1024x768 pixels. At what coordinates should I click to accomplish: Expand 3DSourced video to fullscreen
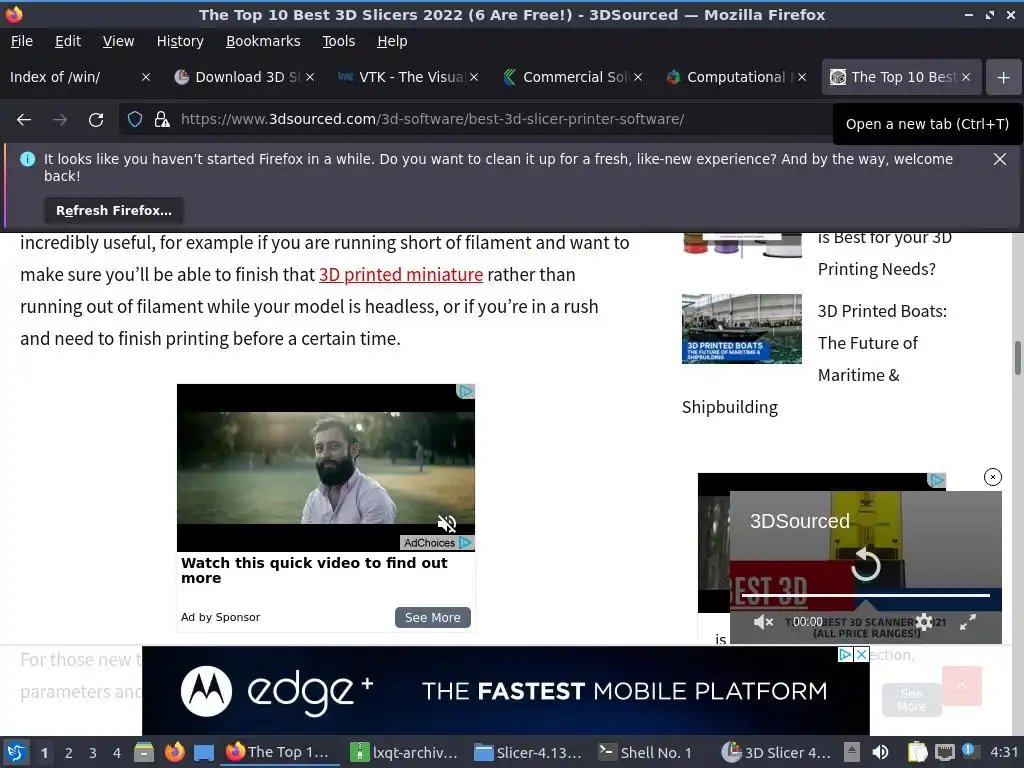pos(968,622)
